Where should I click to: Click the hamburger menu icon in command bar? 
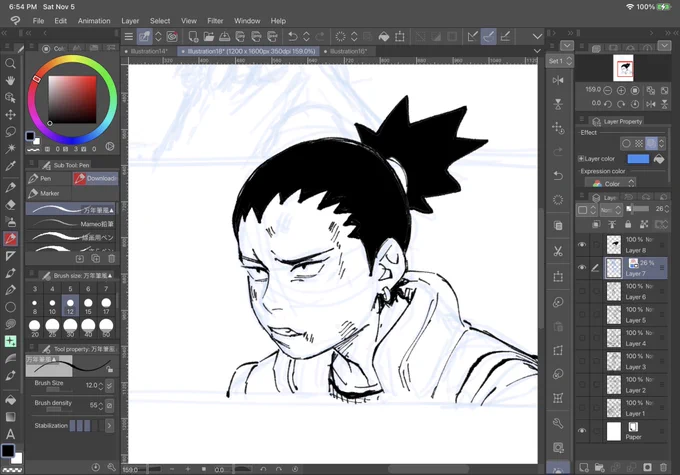(x=129, y=36)
